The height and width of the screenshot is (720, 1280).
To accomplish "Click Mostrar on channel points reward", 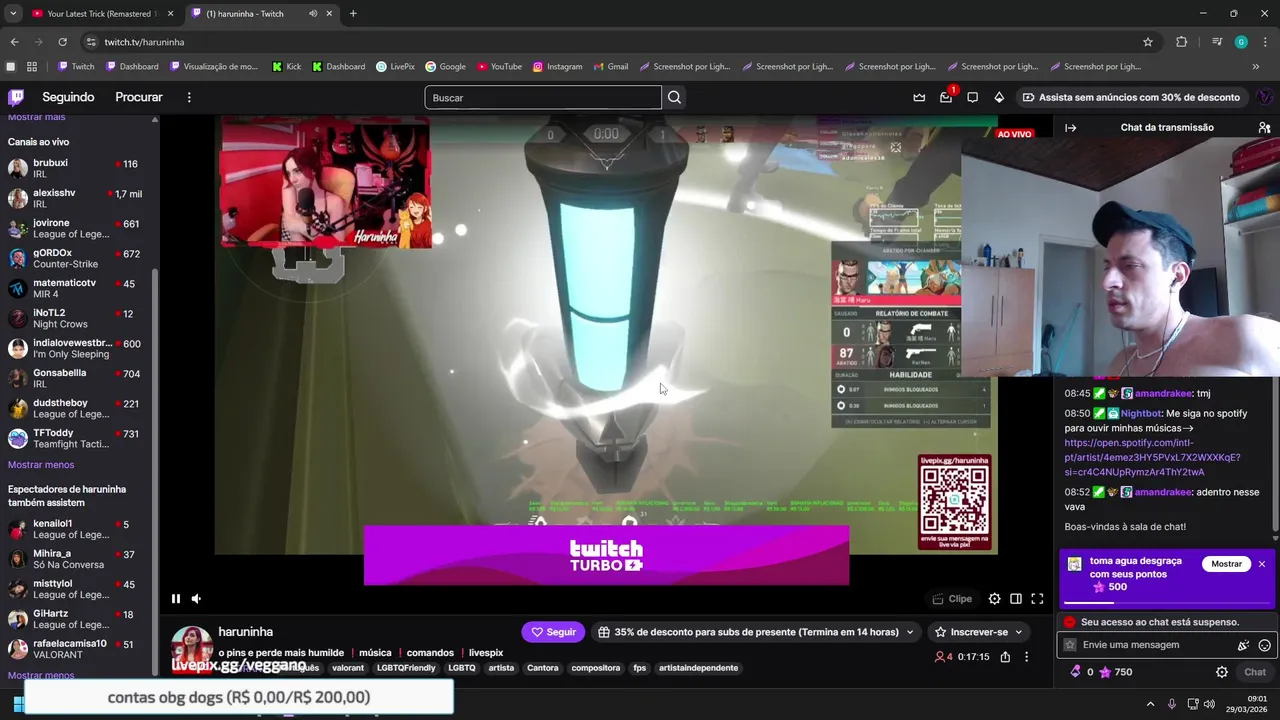I will tap(1226, 564).
